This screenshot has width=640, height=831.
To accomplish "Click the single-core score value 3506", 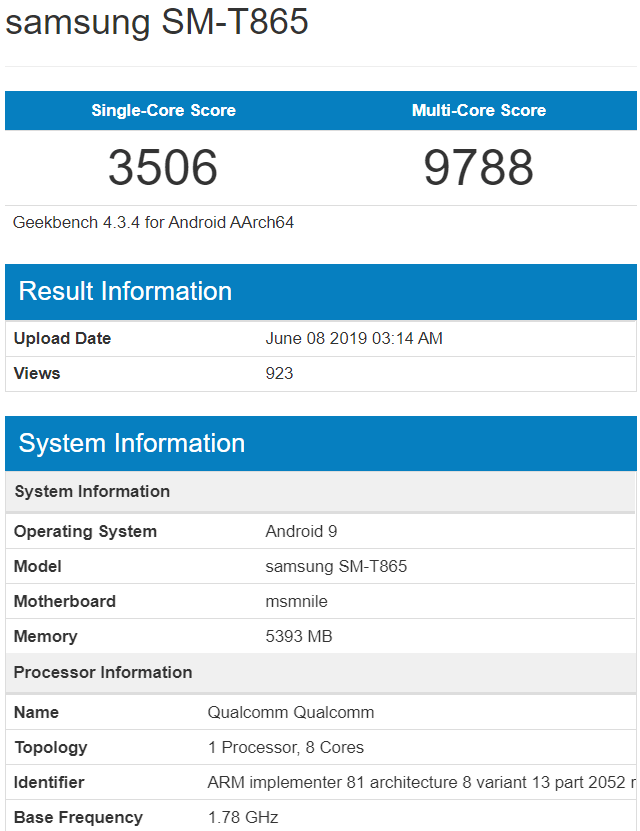I will click(x=163, y=167).
